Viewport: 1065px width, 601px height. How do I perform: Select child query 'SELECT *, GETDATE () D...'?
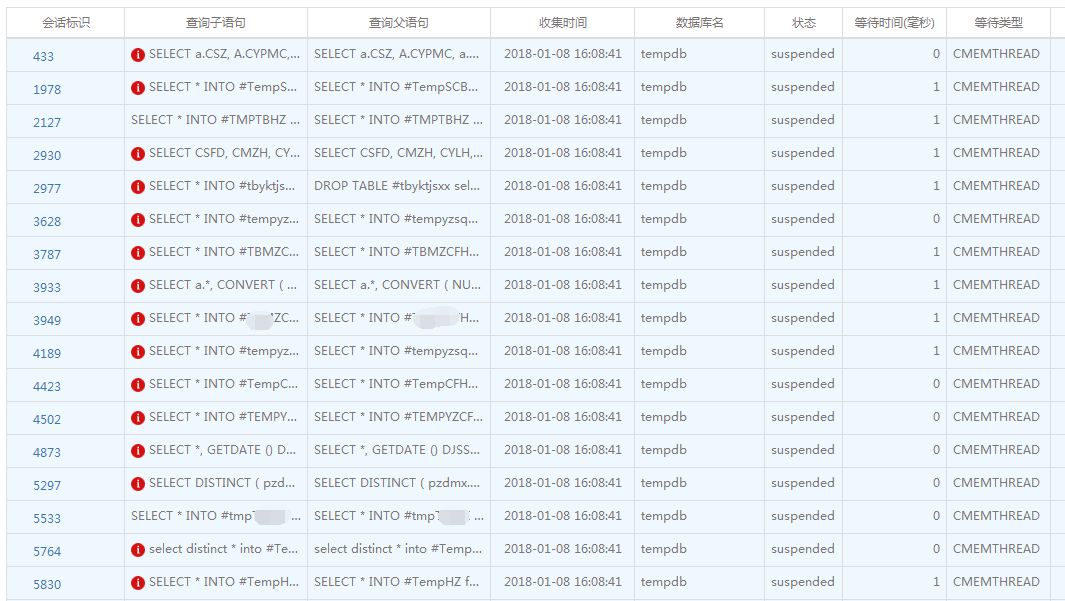tap(223, 450)
